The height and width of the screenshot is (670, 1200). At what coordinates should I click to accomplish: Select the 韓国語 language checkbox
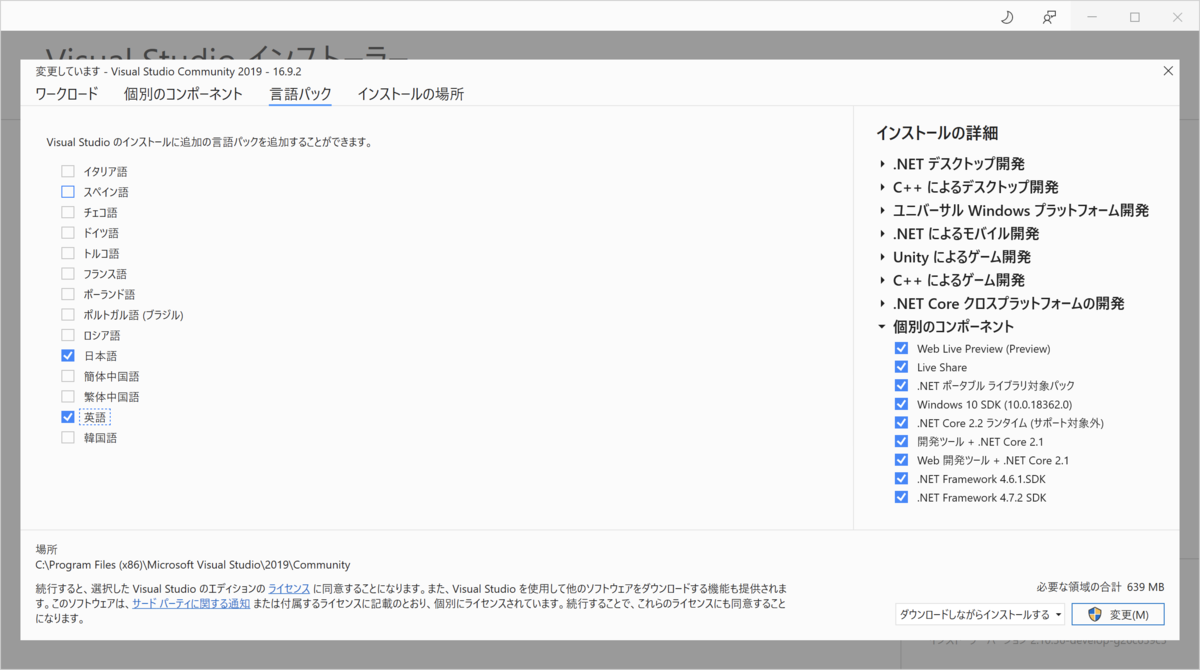pyautogui.click(x=67, y=437)
